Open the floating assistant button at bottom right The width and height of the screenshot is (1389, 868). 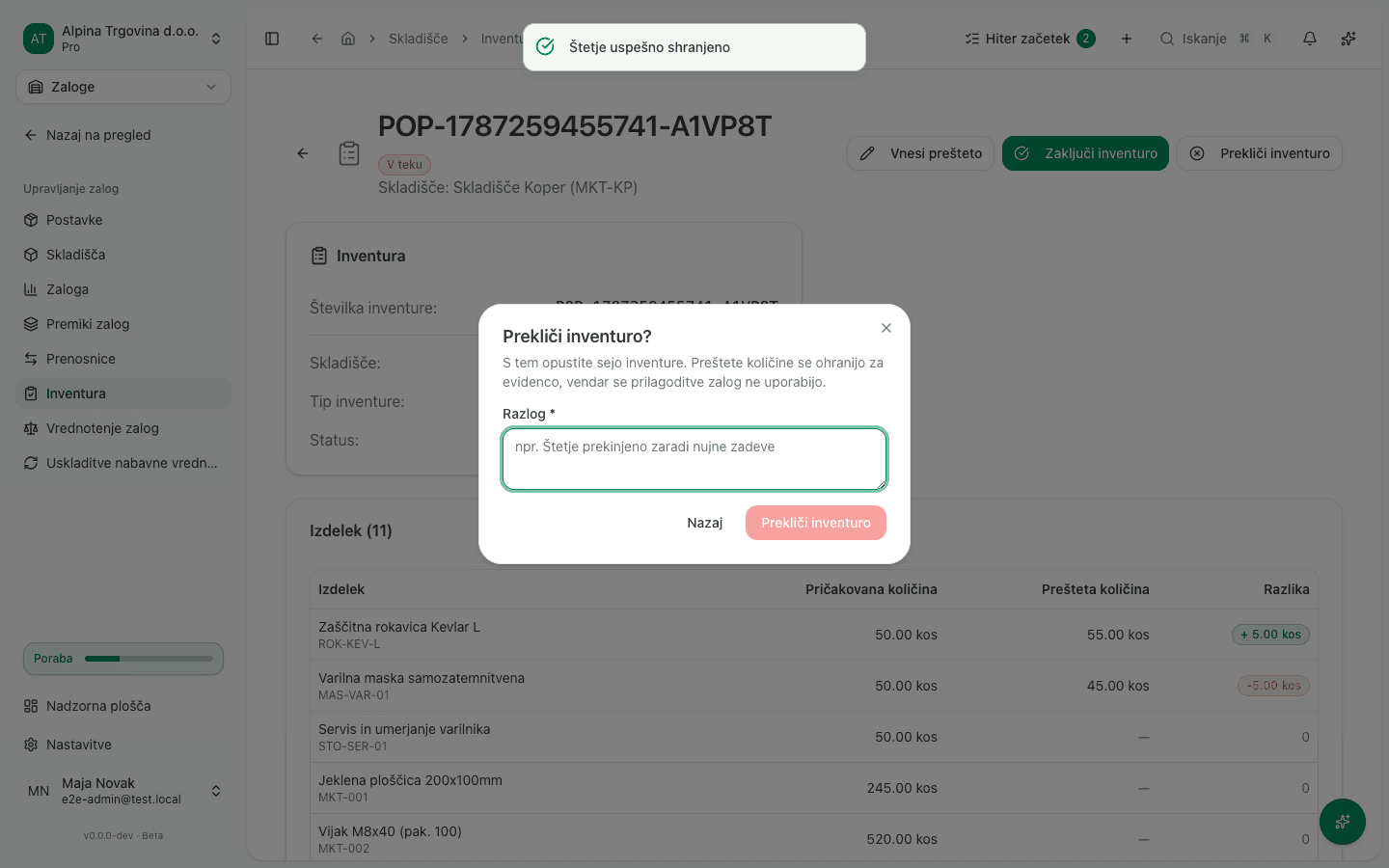click(1343, 822)
